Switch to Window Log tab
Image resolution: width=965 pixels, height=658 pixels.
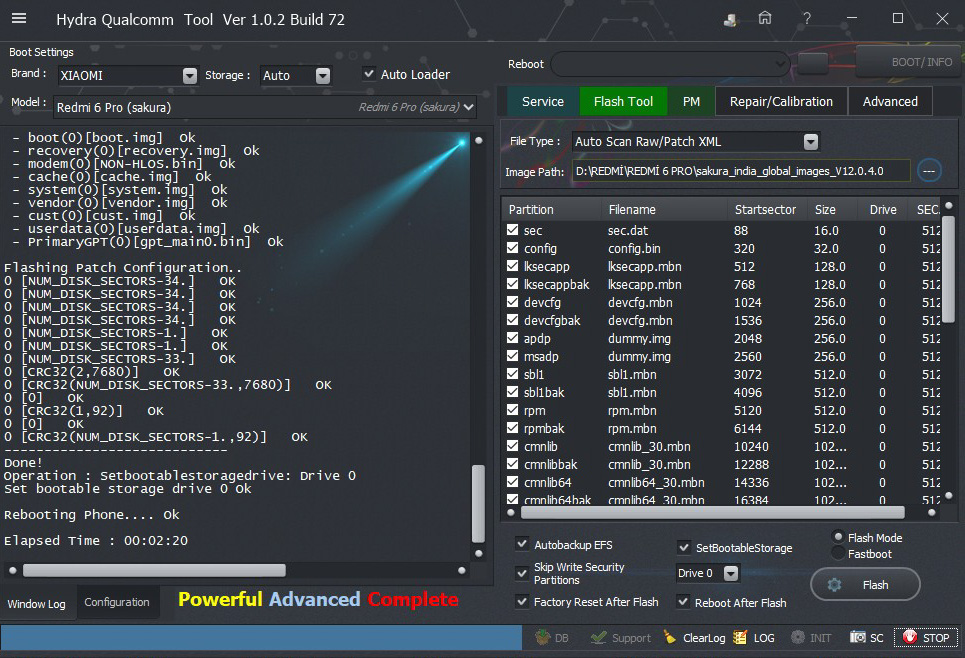point(36,604)
